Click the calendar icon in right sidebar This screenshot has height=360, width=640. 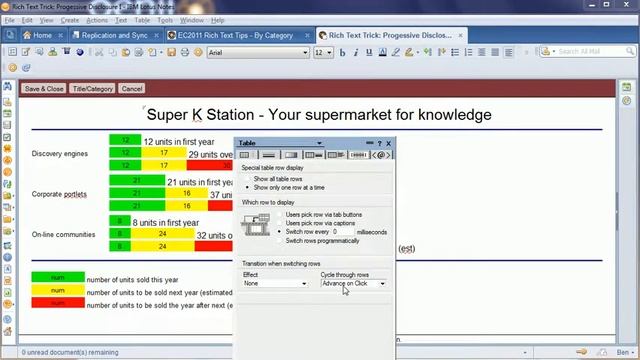click(627, 87)
